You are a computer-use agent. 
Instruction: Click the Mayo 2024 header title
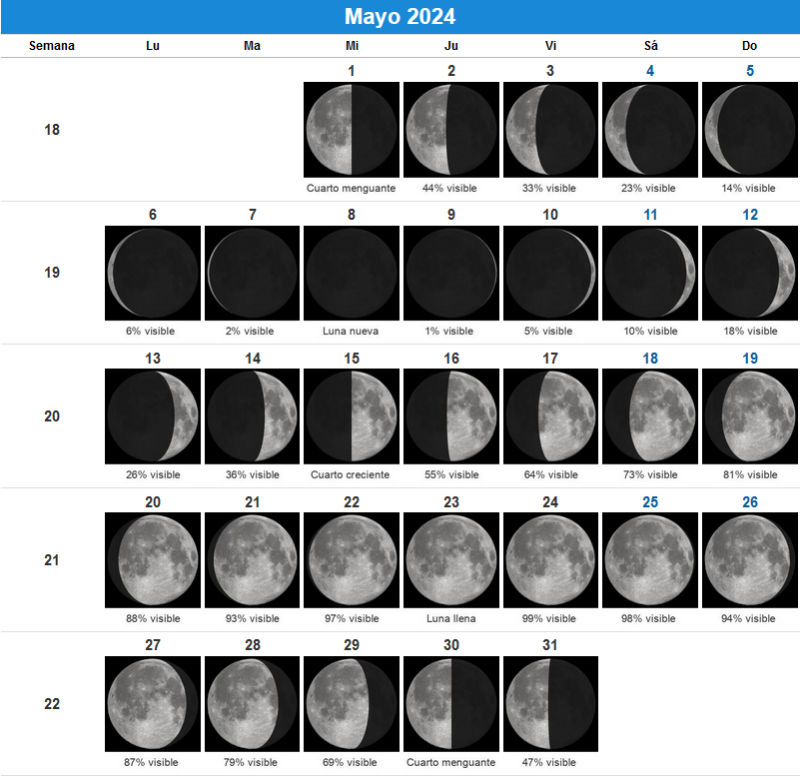coord(400,17)
